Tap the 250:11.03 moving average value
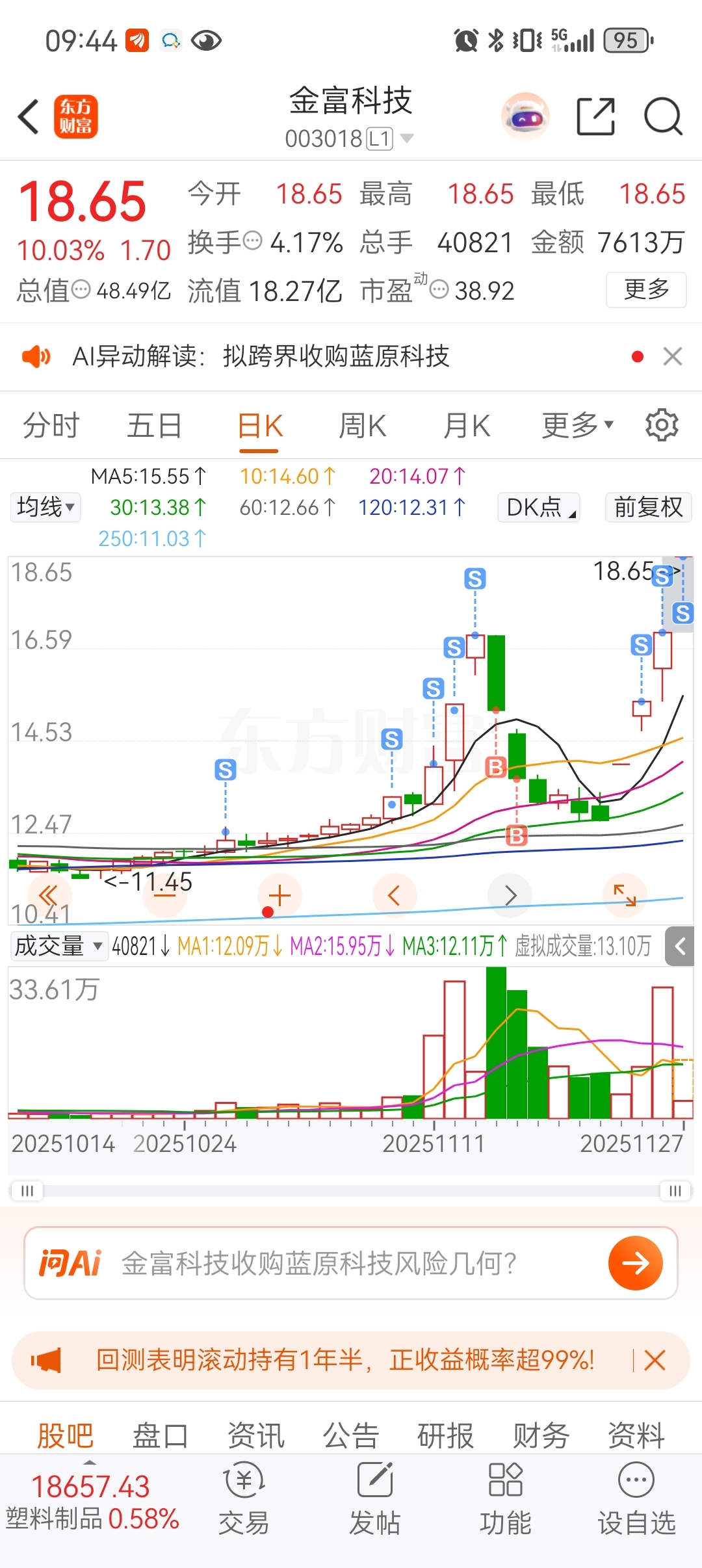Viewport: 702px width, 1568px height. [151, 538]
